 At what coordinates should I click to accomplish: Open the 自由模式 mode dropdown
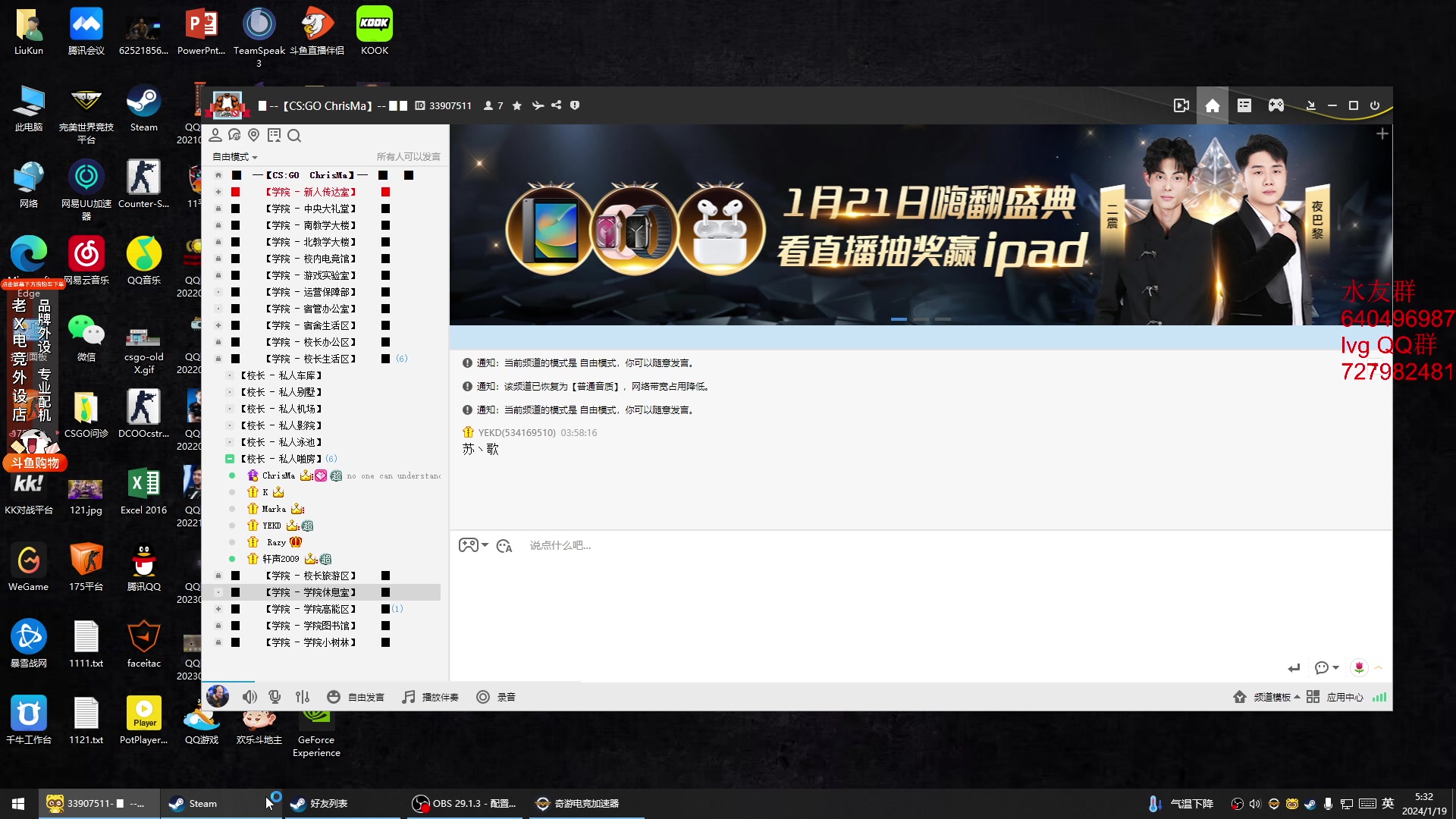[234, 157]
